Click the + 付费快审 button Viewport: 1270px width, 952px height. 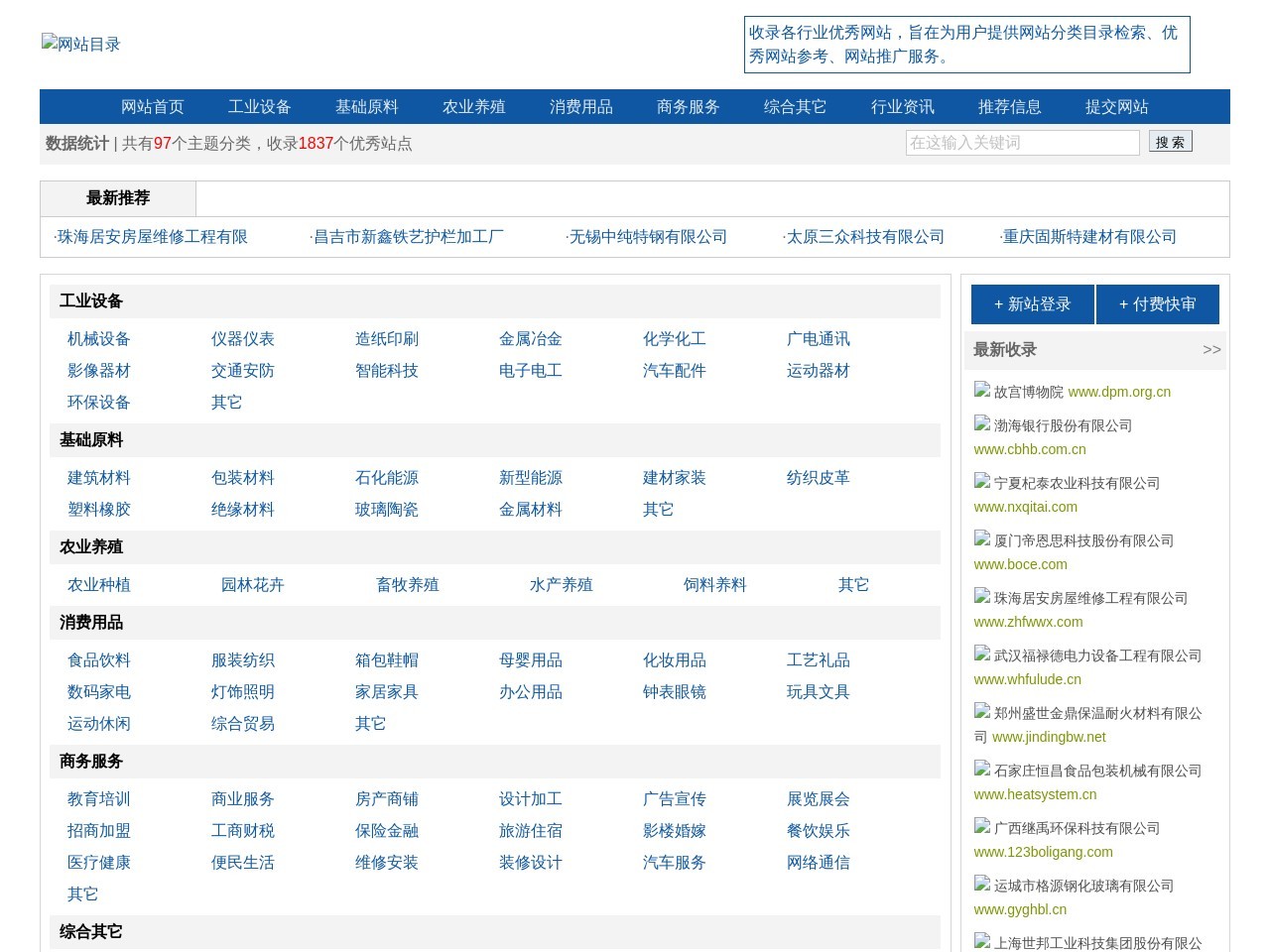click(1157, 304)
